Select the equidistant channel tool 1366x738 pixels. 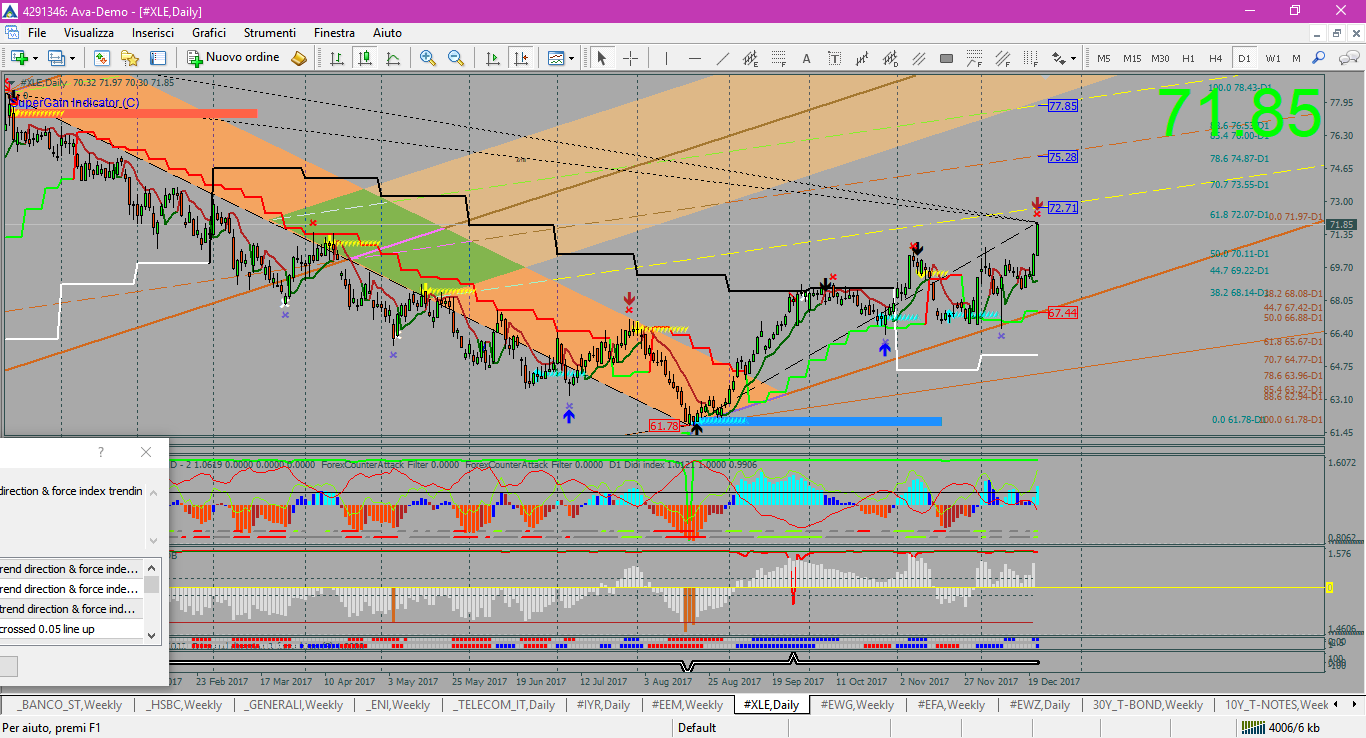click(750, 58)
